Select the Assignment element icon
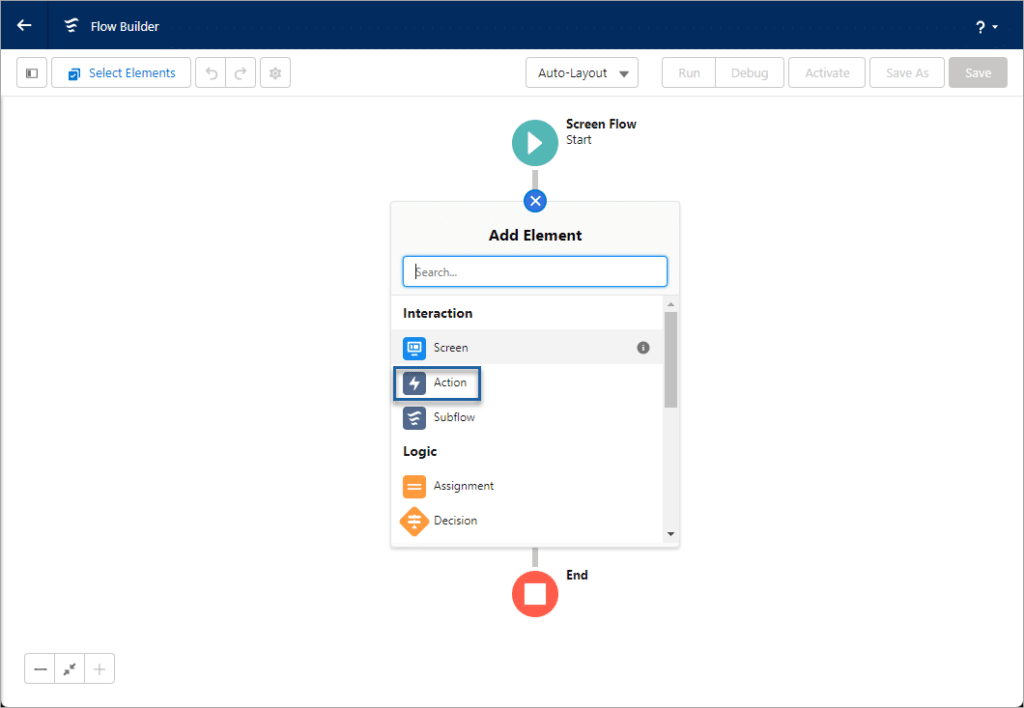 click(x=414, y=486)
